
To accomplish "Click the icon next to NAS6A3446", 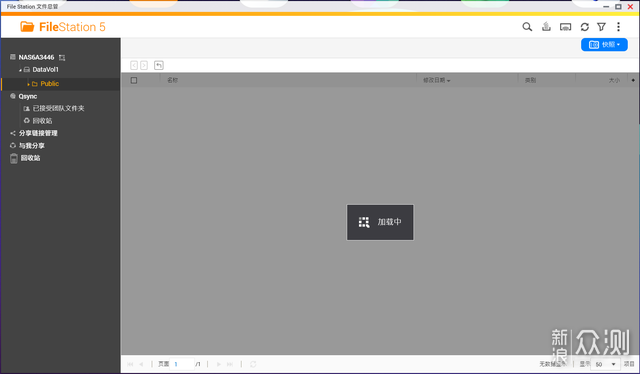I will (62, 58).
